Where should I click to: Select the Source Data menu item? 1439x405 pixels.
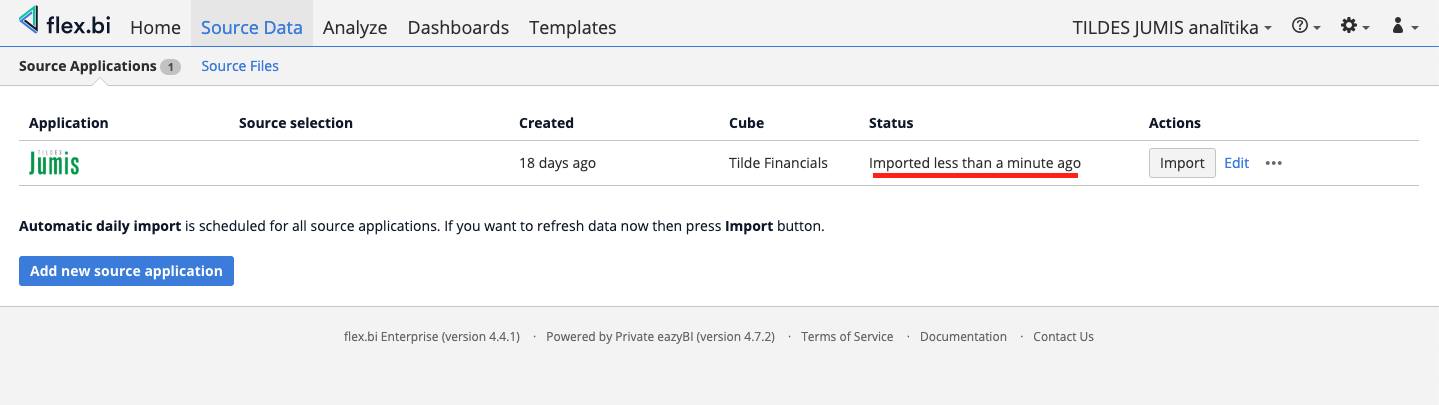[251, 27]
